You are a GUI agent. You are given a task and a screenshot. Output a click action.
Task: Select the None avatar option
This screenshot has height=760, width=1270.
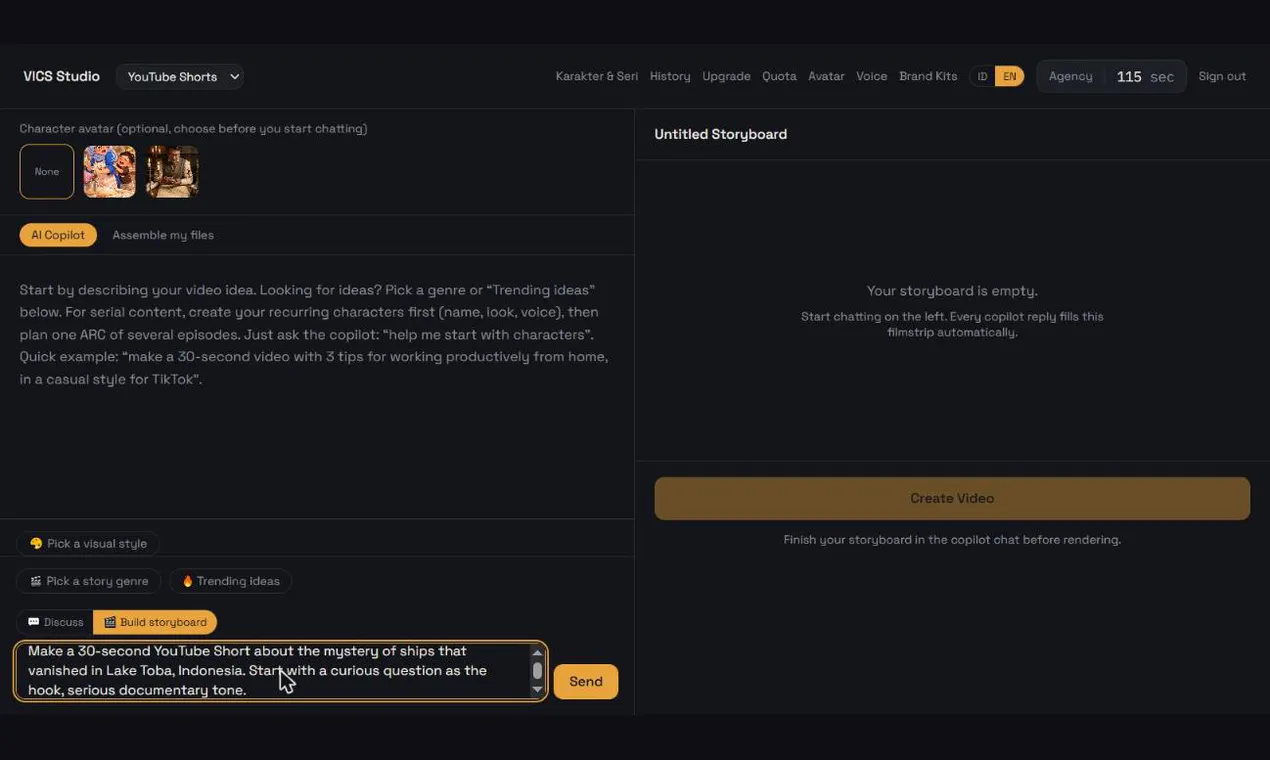[x=47, y=172]
